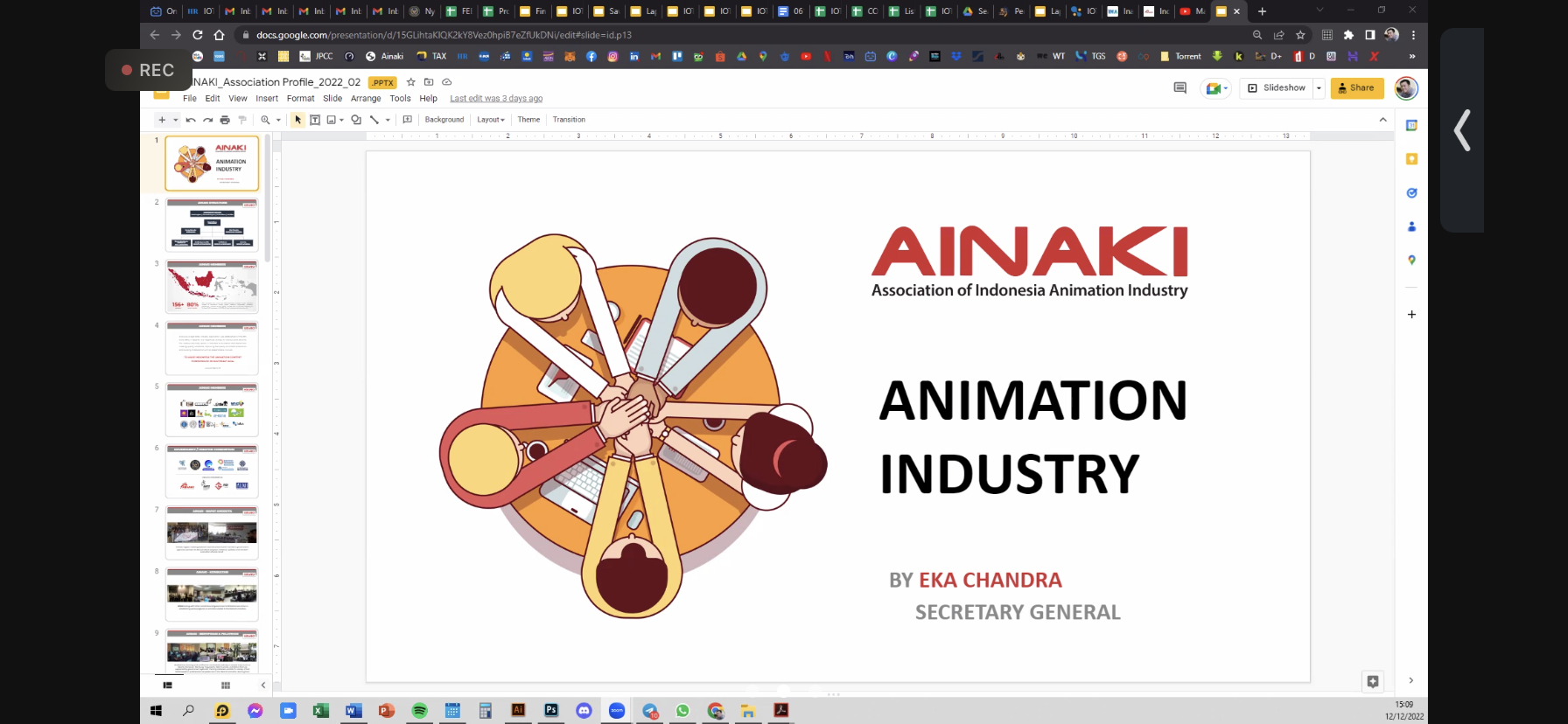1568x724 pixels.
Task: Select the Shape tool
Action: 356,120
